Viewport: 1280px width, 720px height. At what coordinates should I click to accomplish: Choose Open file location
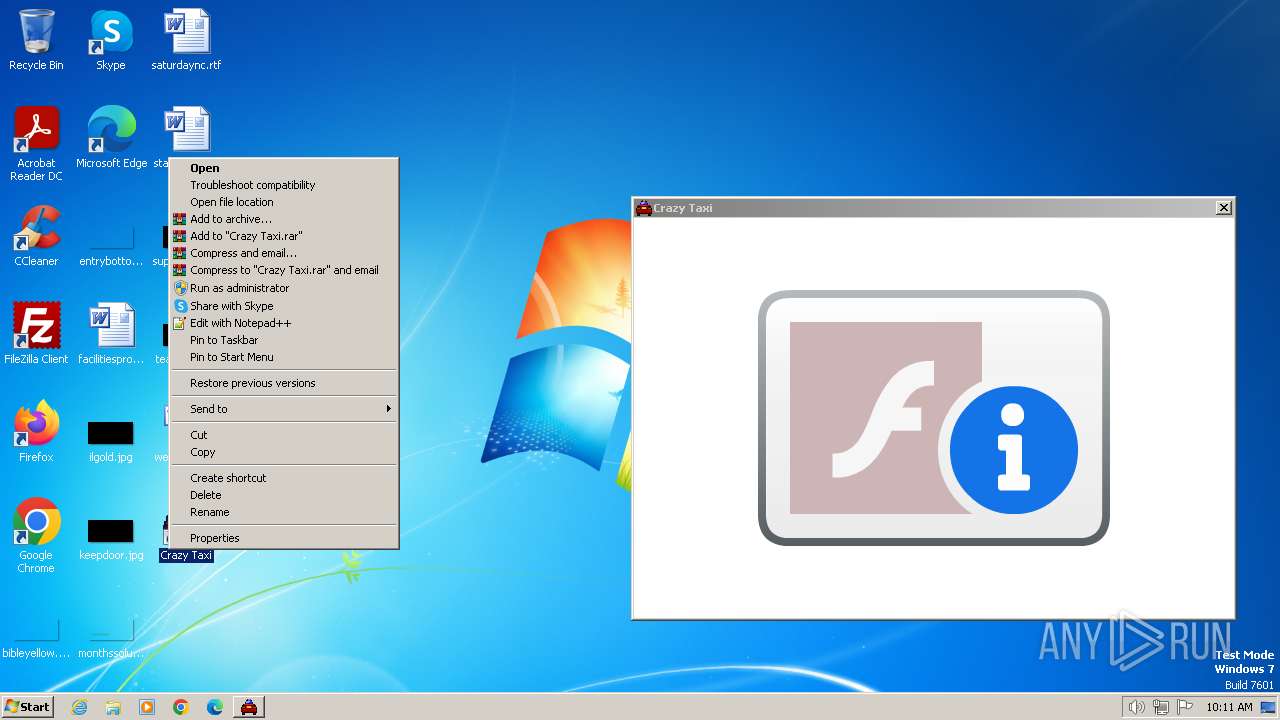pos(284,202)
